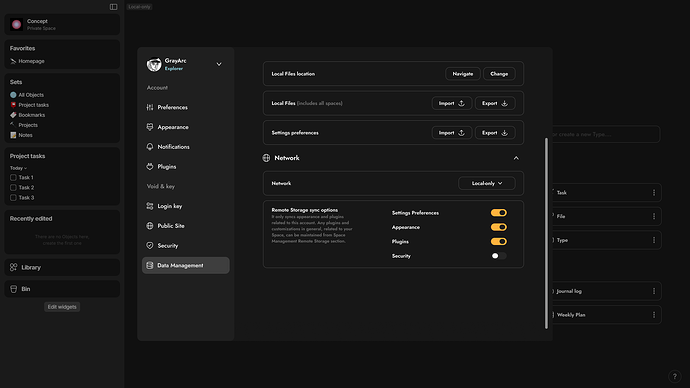
Task: Click the create new Type input field
Action: coord(606,134)
